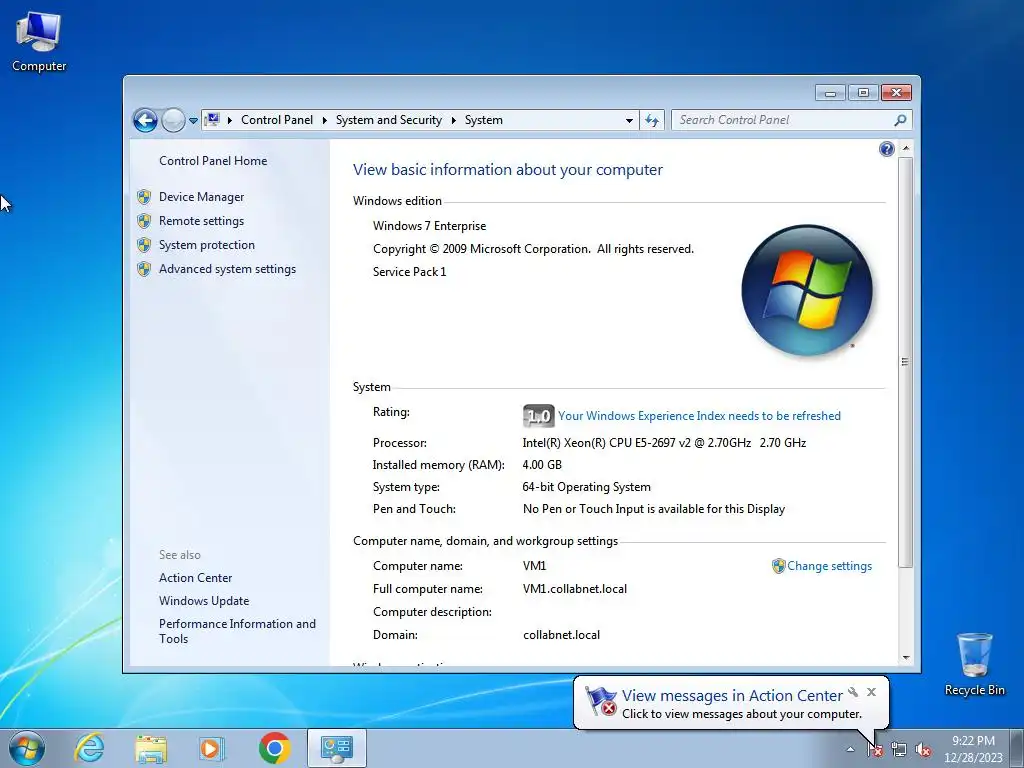Click the View messages in Action Center balloon

tap(731, 703)
